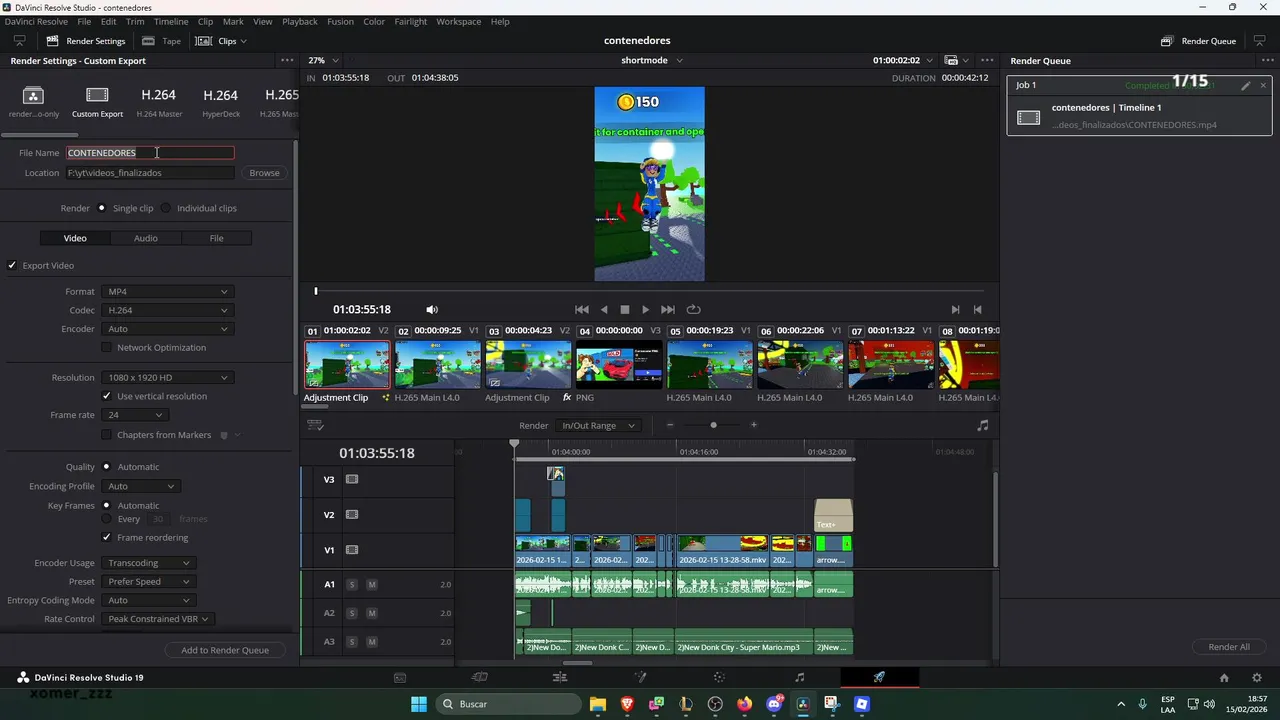Open viewer zoom 27% dropdown
The image size is (1280, 720).
[323, 60]
